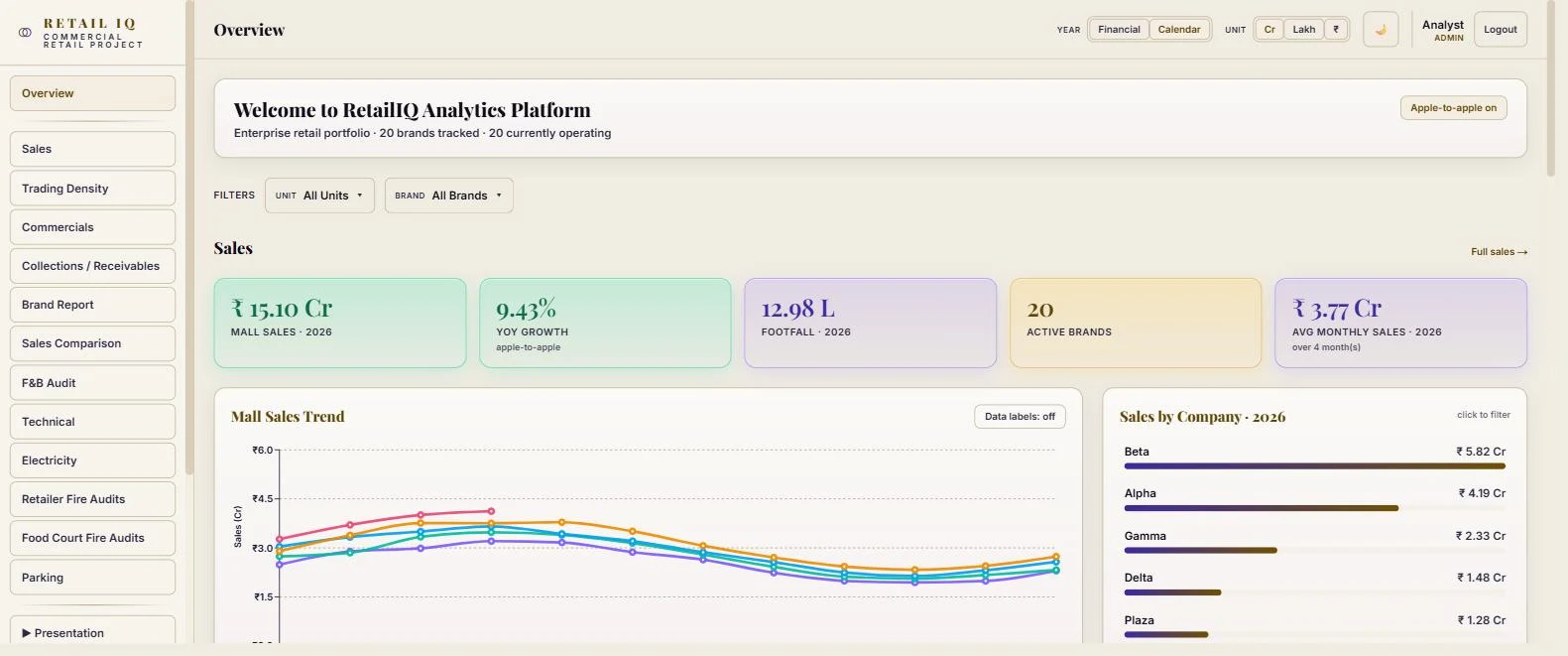Image resolution: width=1568 pixels, height=656 pixels.
Task: Toggle the dark mode moon icon
Action: (1381, 30)
